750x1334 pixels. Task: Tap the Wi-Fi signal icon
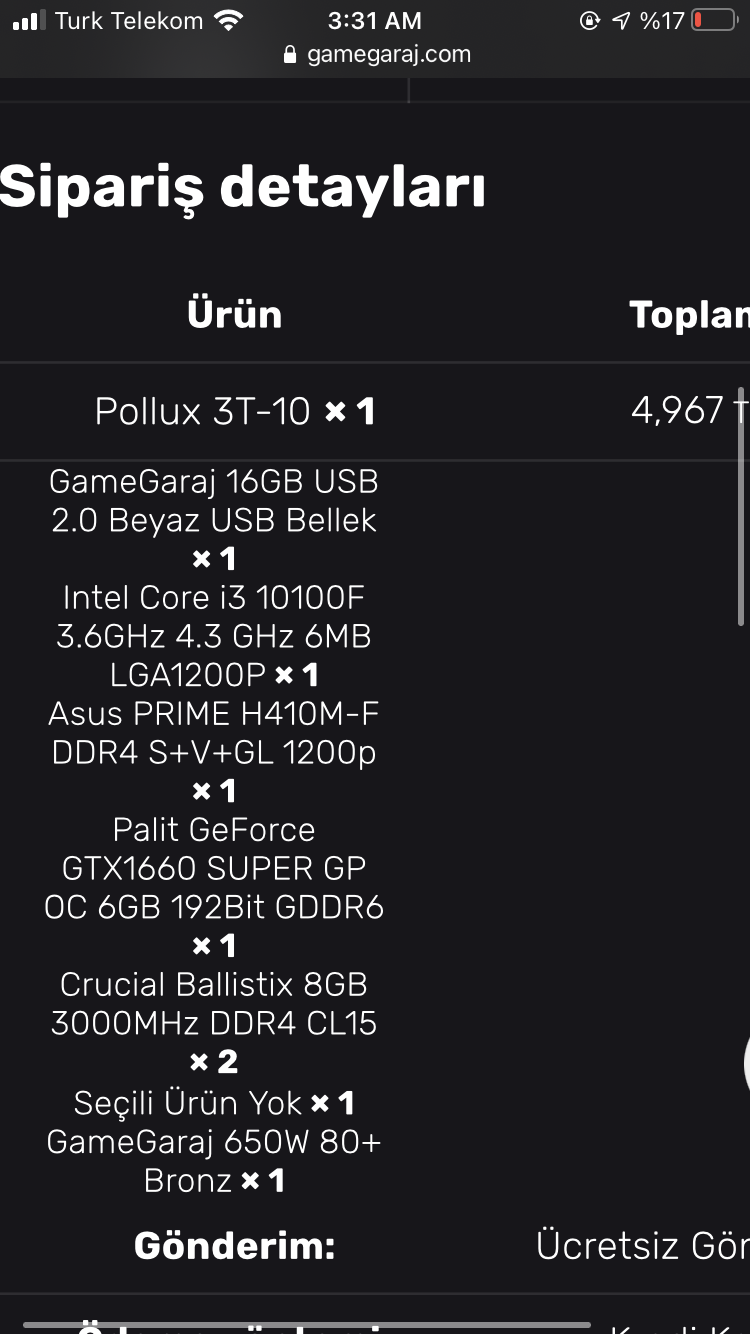[230, 20]
